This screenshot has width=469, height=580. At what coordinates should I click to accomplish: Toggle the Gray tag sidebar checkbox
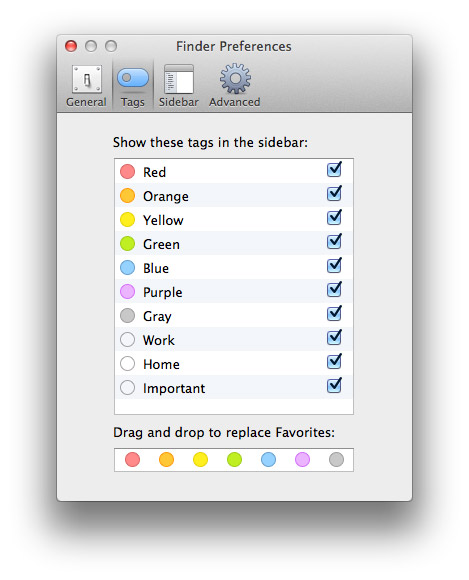point(334,314)
